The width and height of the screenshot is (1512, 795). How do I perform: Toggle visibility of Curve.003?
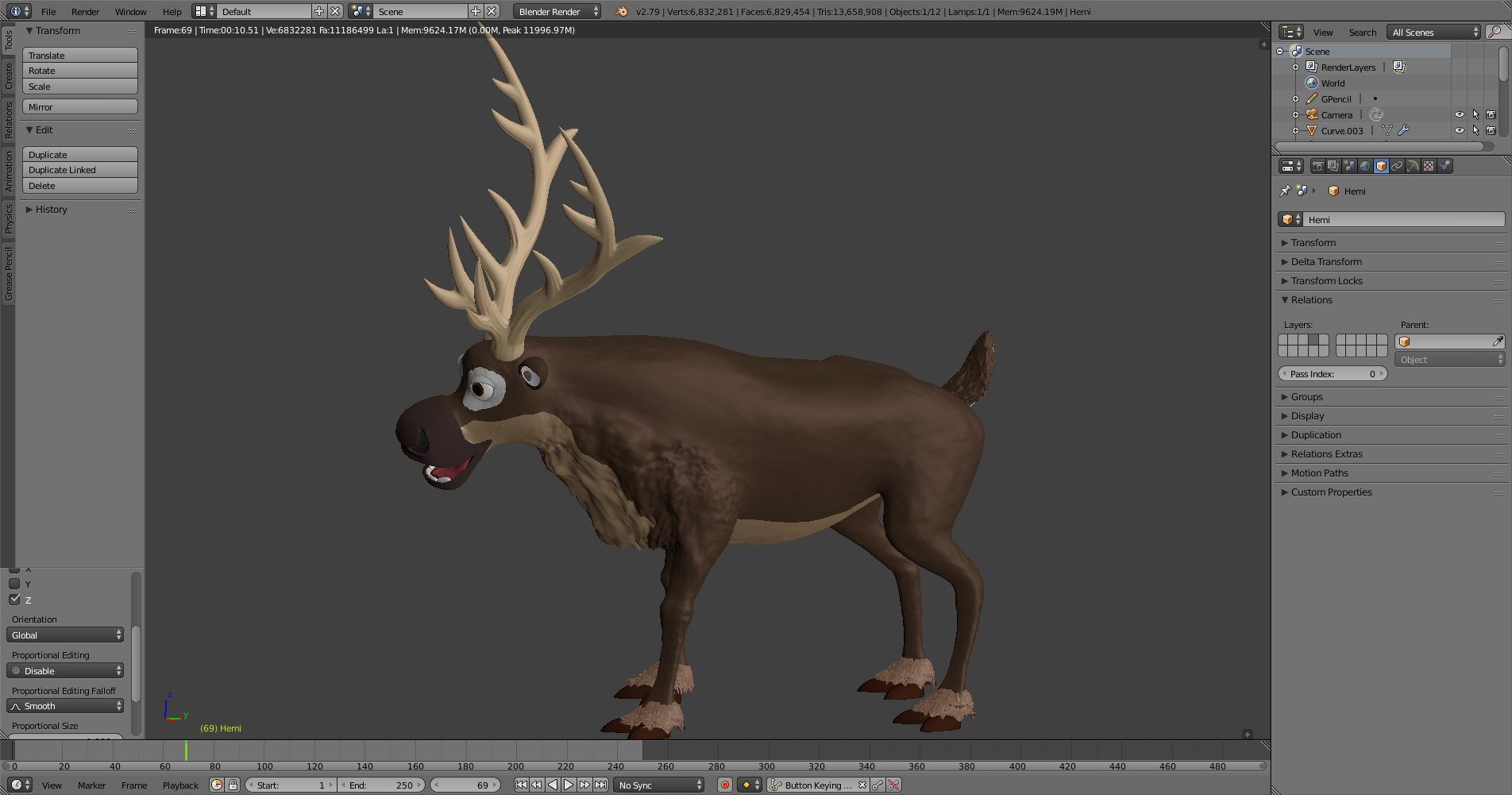point(1460,130)
